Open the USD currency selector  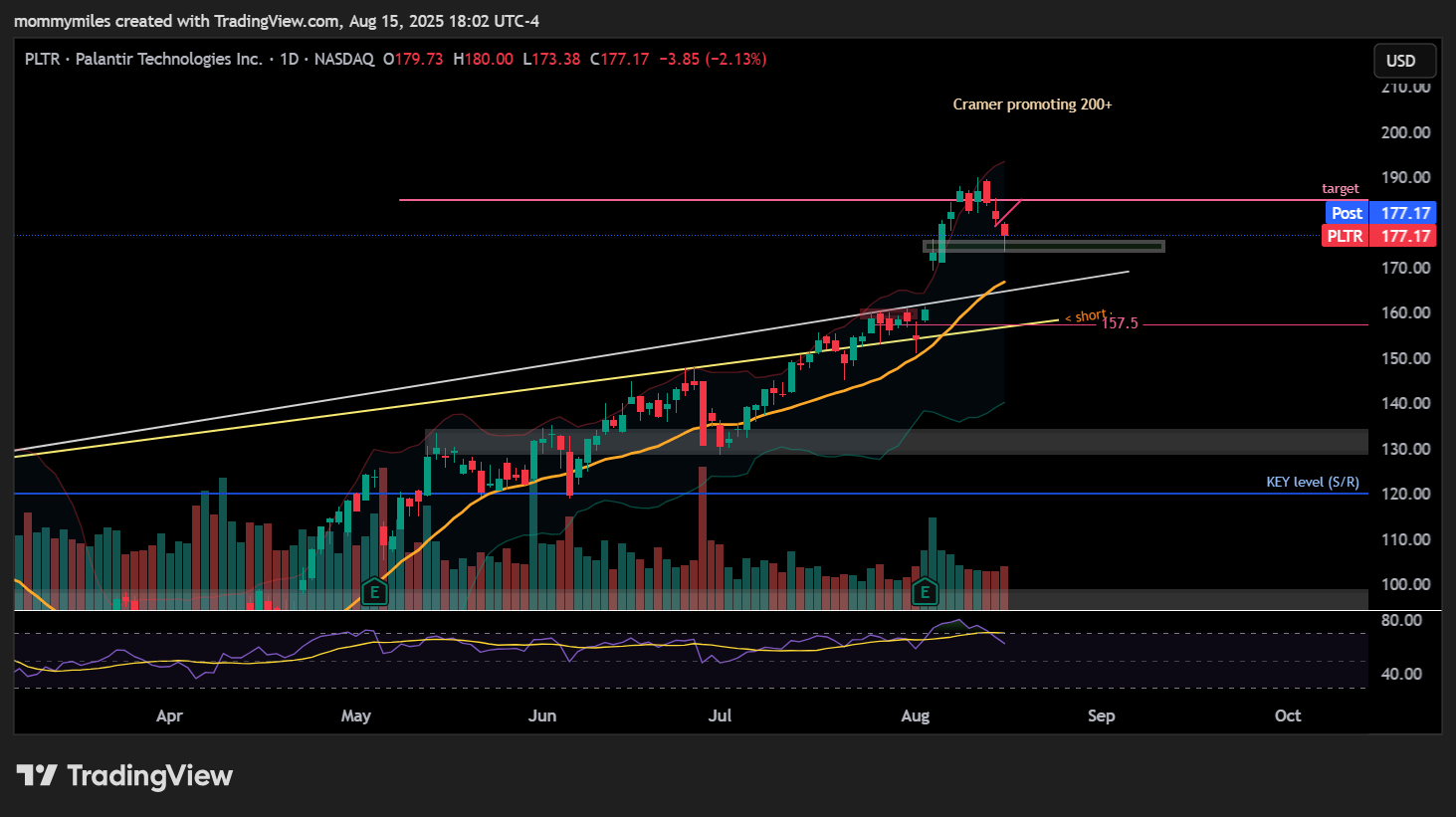click(x=1404, y=61)
